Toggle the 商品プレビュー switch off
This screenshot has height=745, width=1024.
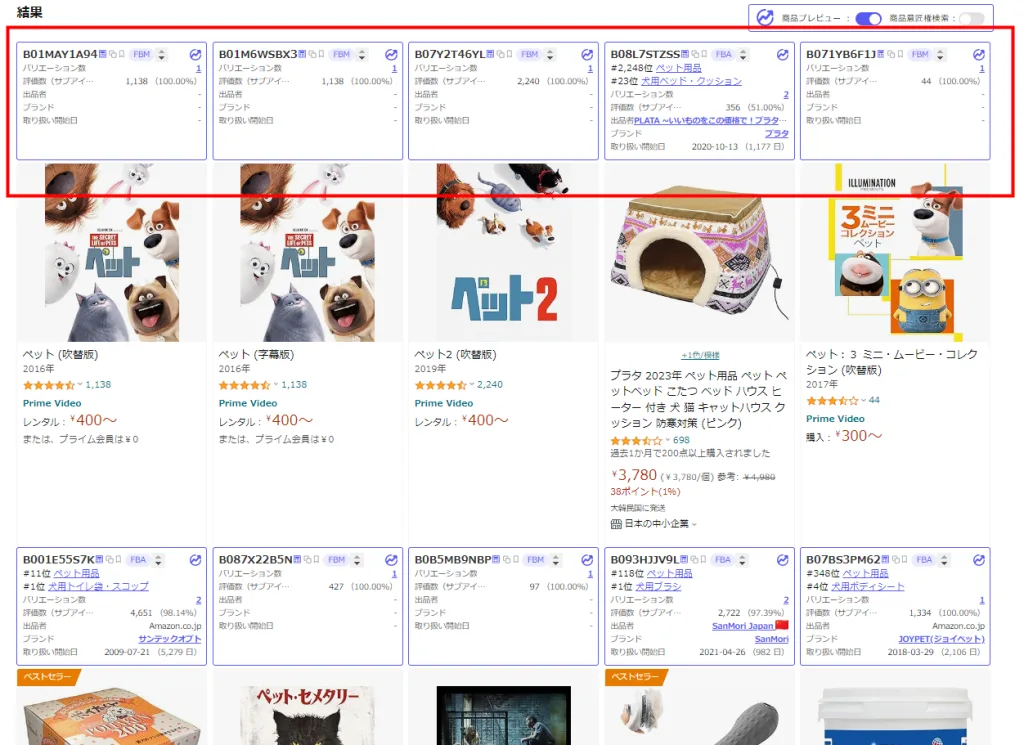click(x=868, y=18)
